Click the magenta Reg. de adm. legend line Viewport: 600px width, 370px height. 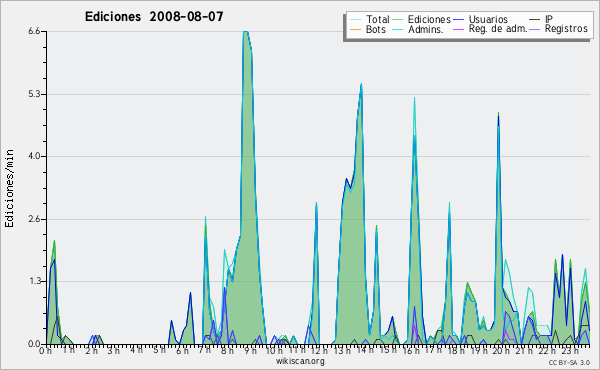pos(458,29)
